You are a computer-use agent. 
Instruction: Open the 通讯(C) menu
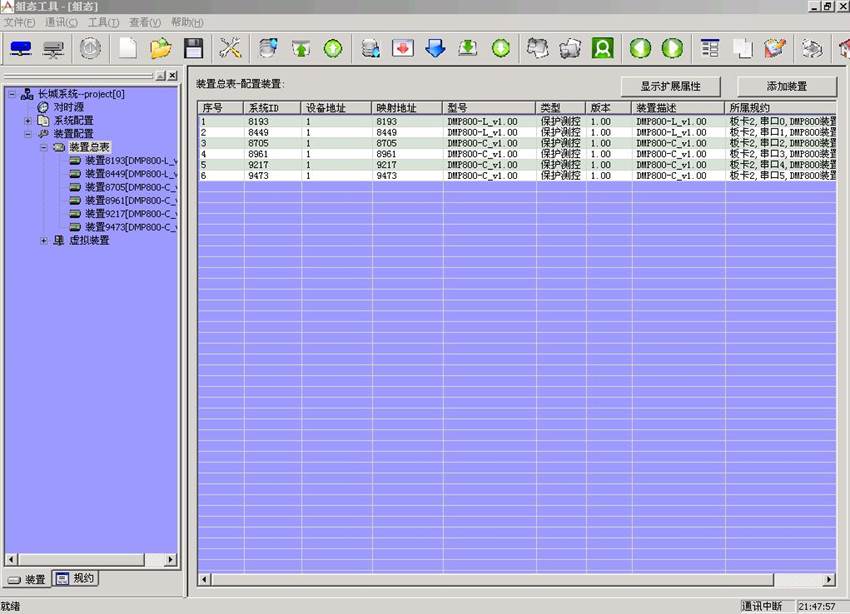point(61,22)
